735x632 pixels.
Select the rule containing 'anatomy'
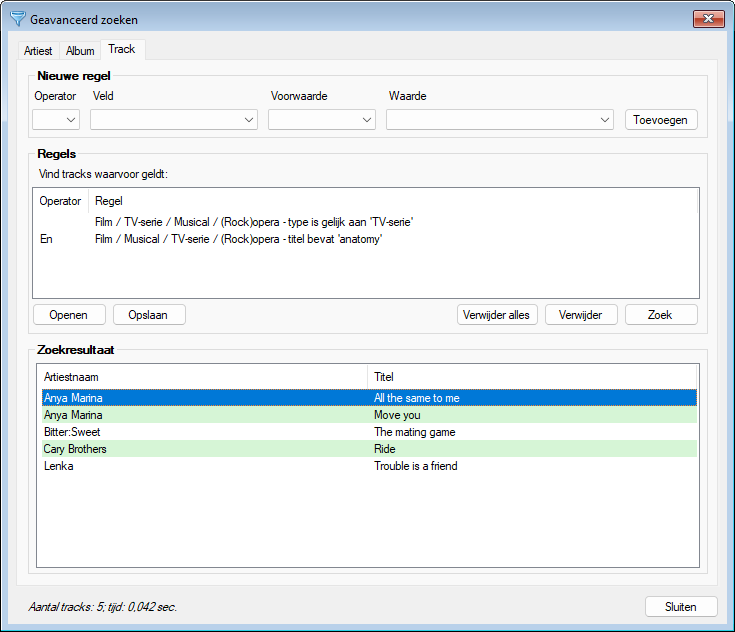239,239
